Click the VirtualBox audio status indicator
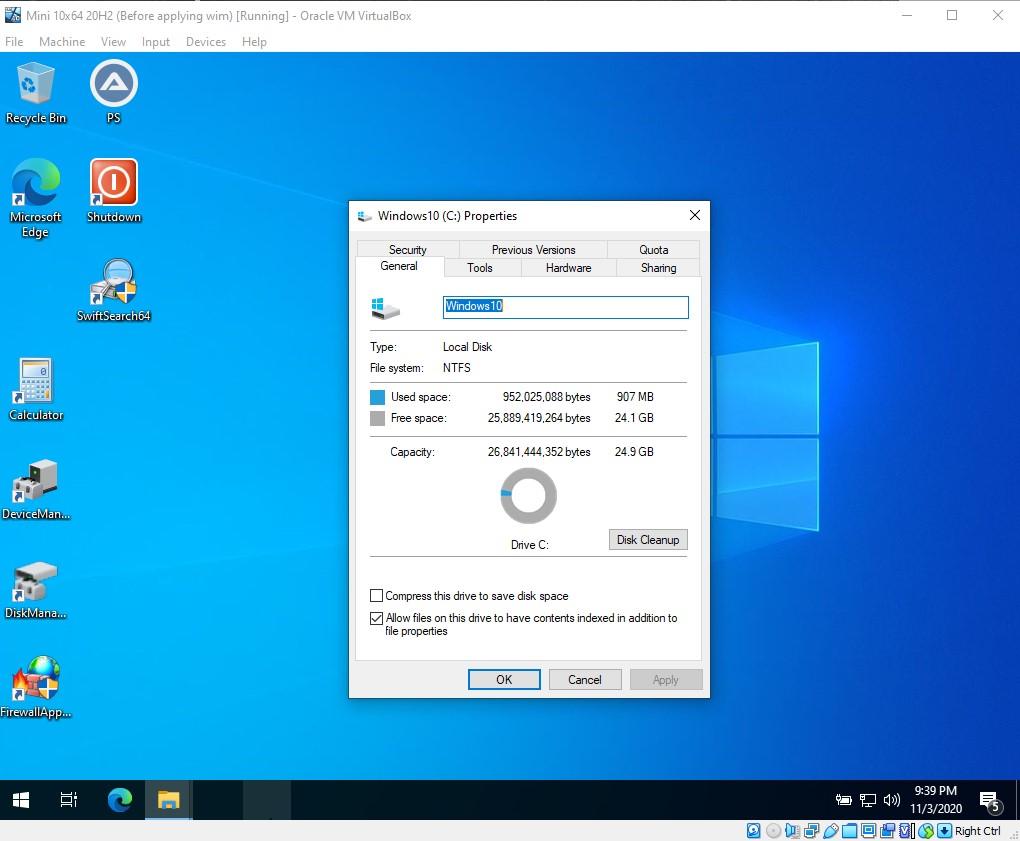The width and height of the screenshot is (1020, 841). click(x=792, y=831)
